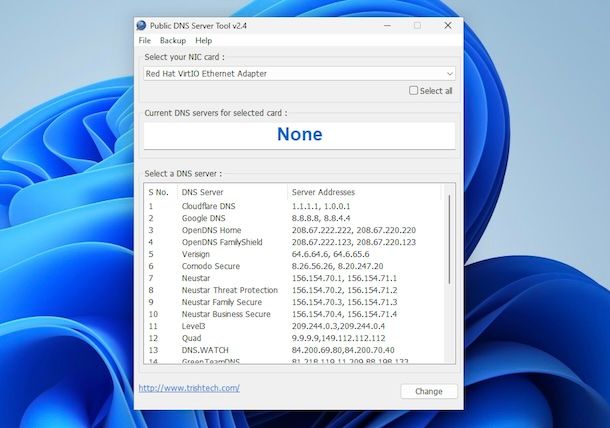Click address 8.8.8.8, 8.8.4.4
The height and width of the screenshot is (428, 610).
click(x=321, y=218)
